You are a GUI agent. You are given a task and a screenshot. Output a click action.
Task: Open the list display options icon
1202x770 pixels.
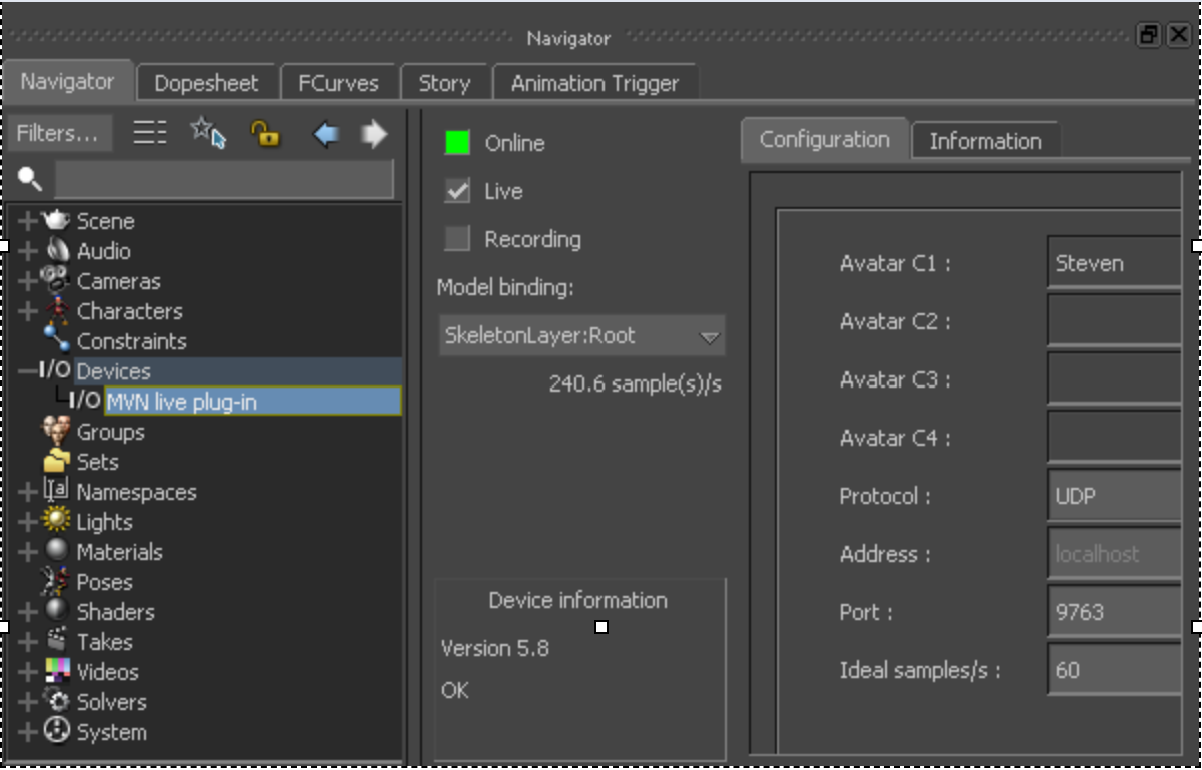(x=148, y=131)
